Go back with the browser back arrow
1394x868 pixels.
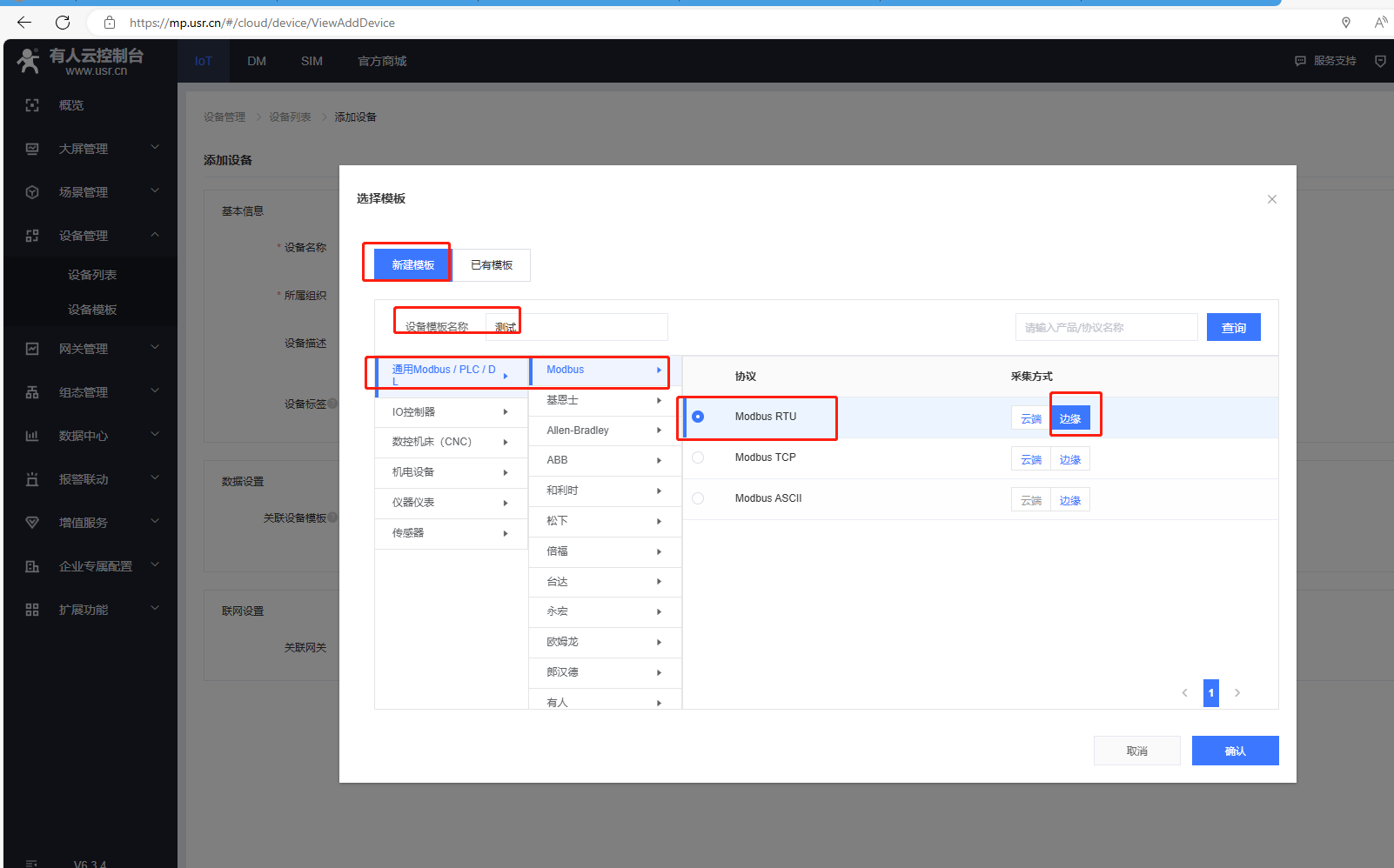[x=24, y=23]
